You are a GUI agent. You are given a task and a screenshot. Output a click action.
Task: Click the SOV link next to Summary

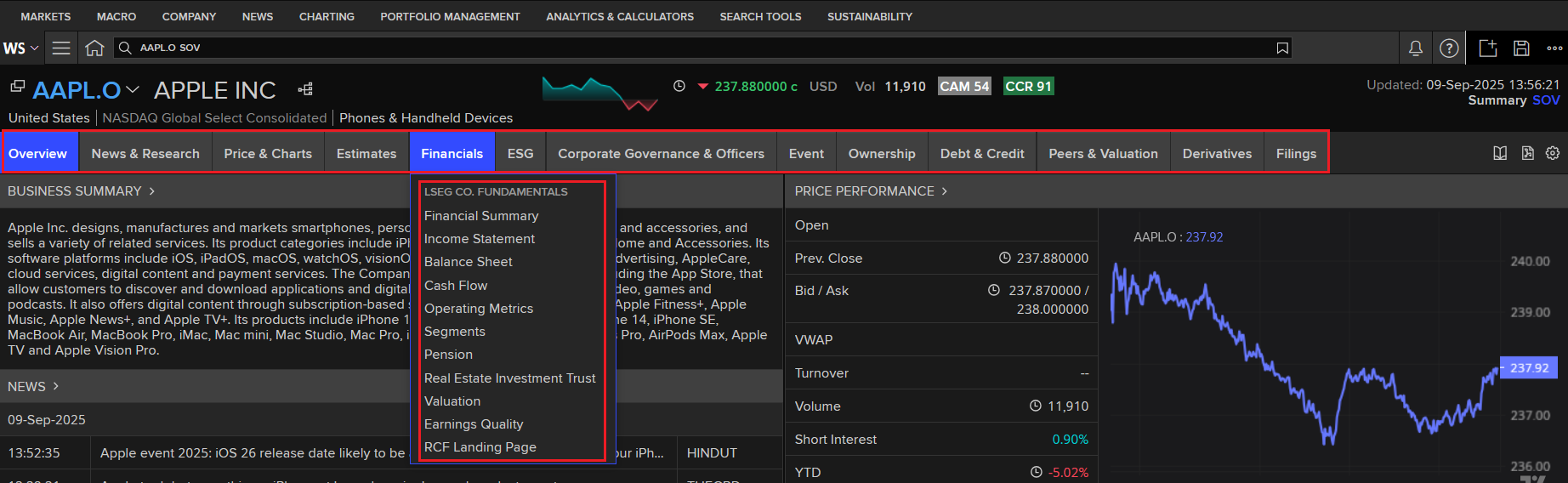(x=1545, y=100)
